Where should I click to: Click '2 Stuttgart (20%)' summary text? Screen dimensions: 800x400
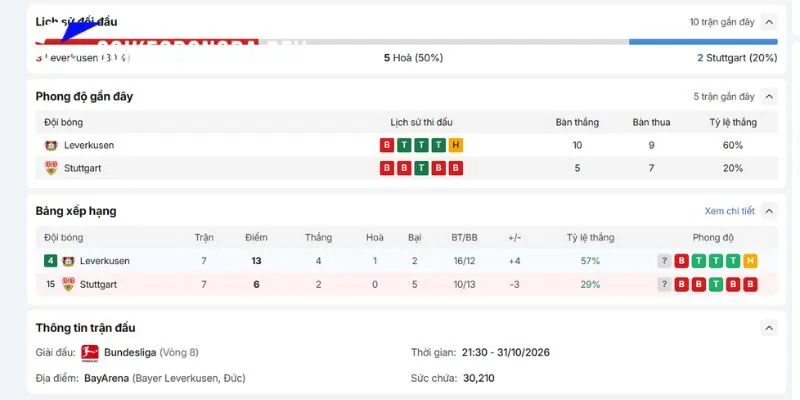737,58
